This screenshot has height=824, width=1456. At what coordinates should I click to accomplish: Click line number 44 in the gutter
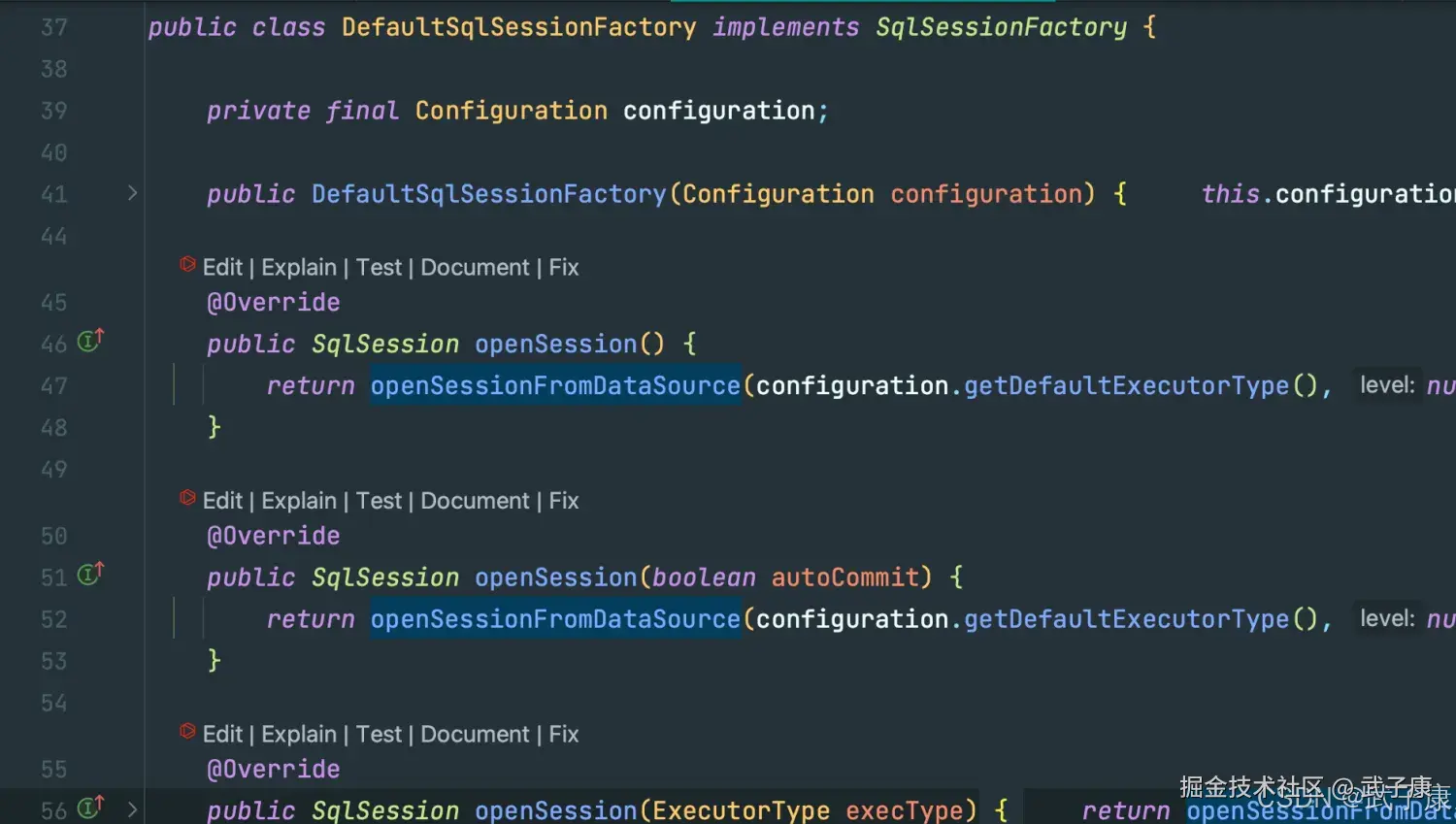coord(54,236)
